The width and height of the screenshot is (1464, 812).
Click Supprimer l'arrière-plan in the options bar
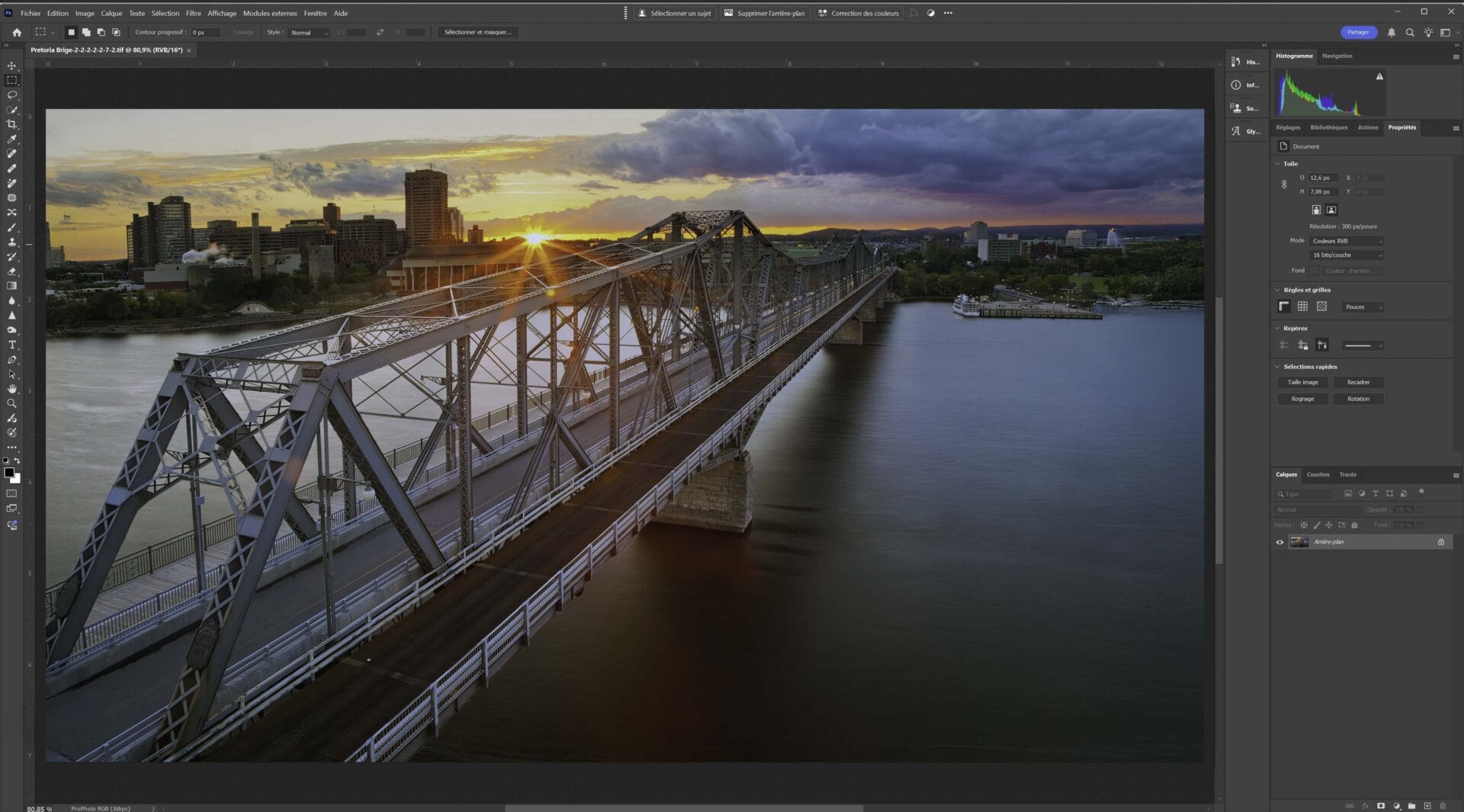pos(765,13)
